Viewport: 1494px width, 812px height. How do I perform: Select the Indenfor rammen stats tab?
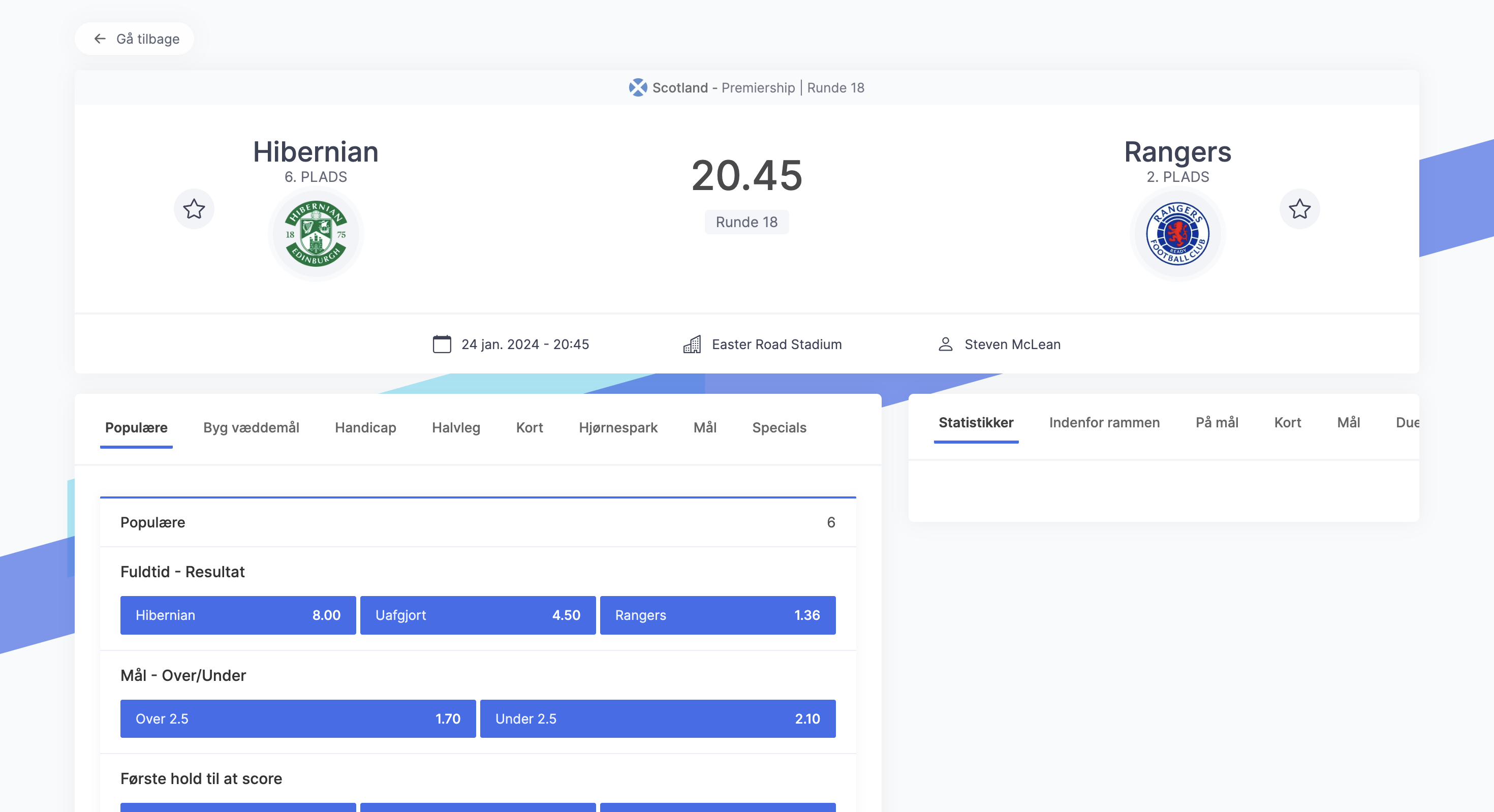pos(1104,422)
